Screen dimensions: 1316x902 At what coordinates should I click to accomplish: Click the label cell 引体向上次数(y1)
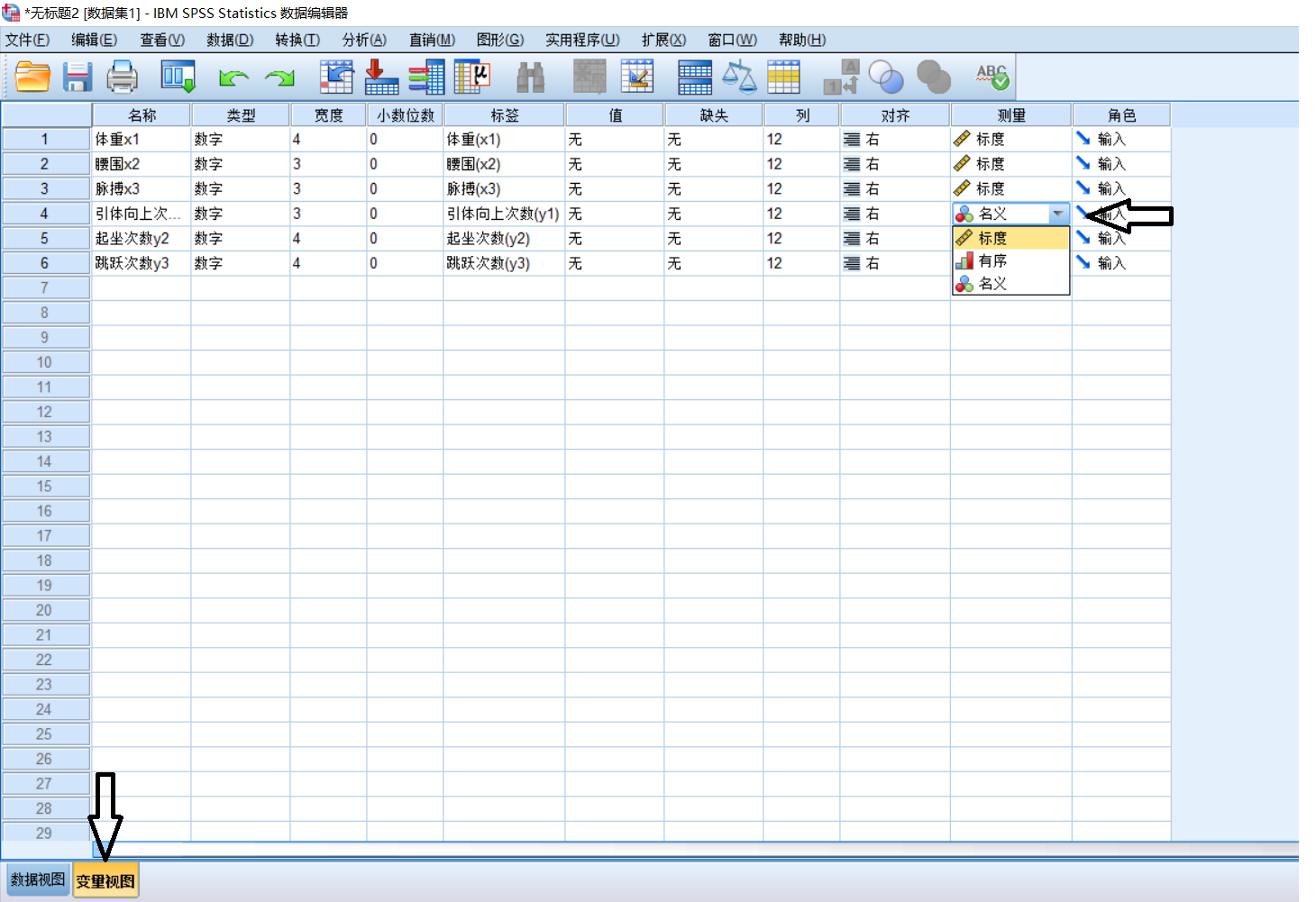pos(504,214)
